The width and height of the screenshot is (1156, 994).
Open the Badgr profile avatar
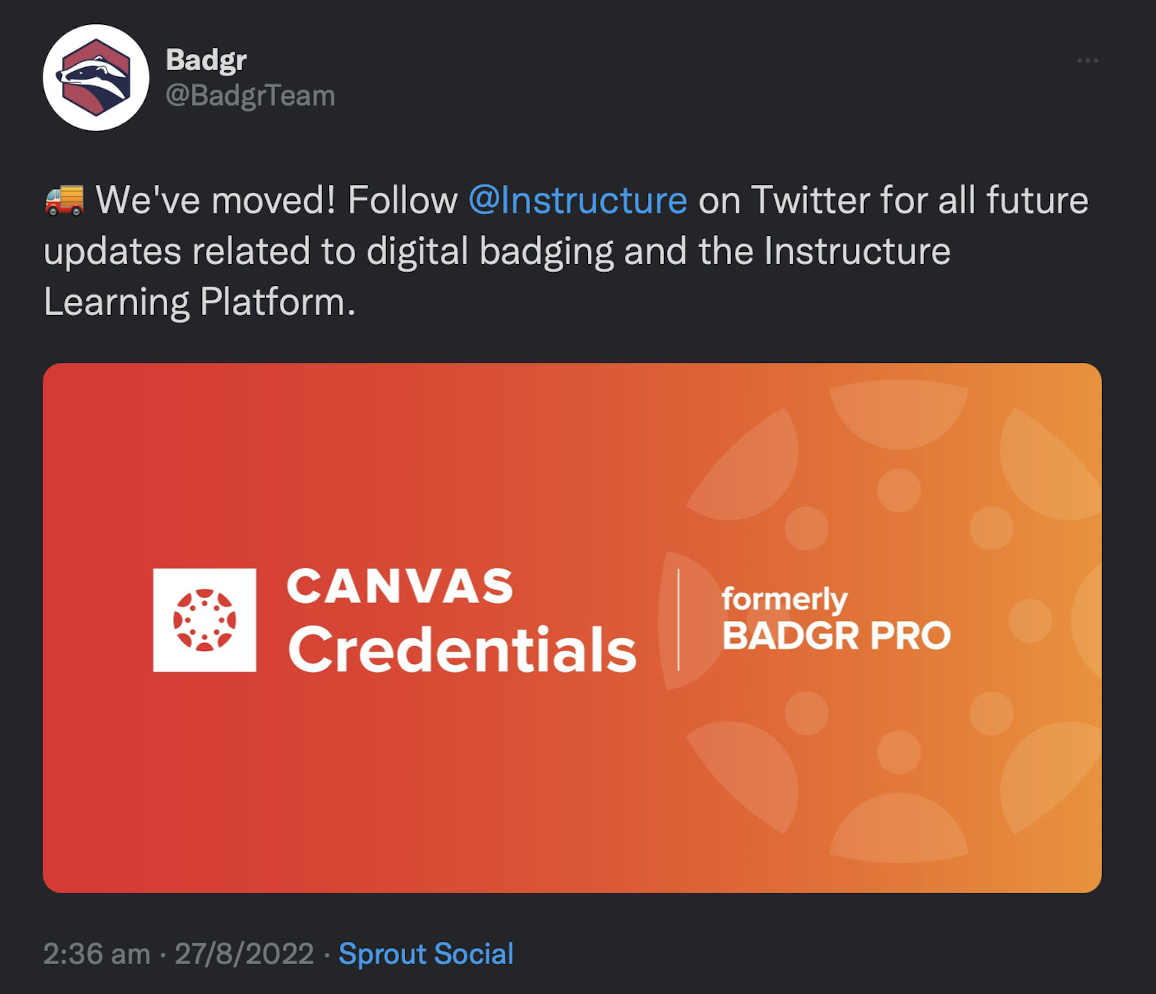(x=96, y=77)
